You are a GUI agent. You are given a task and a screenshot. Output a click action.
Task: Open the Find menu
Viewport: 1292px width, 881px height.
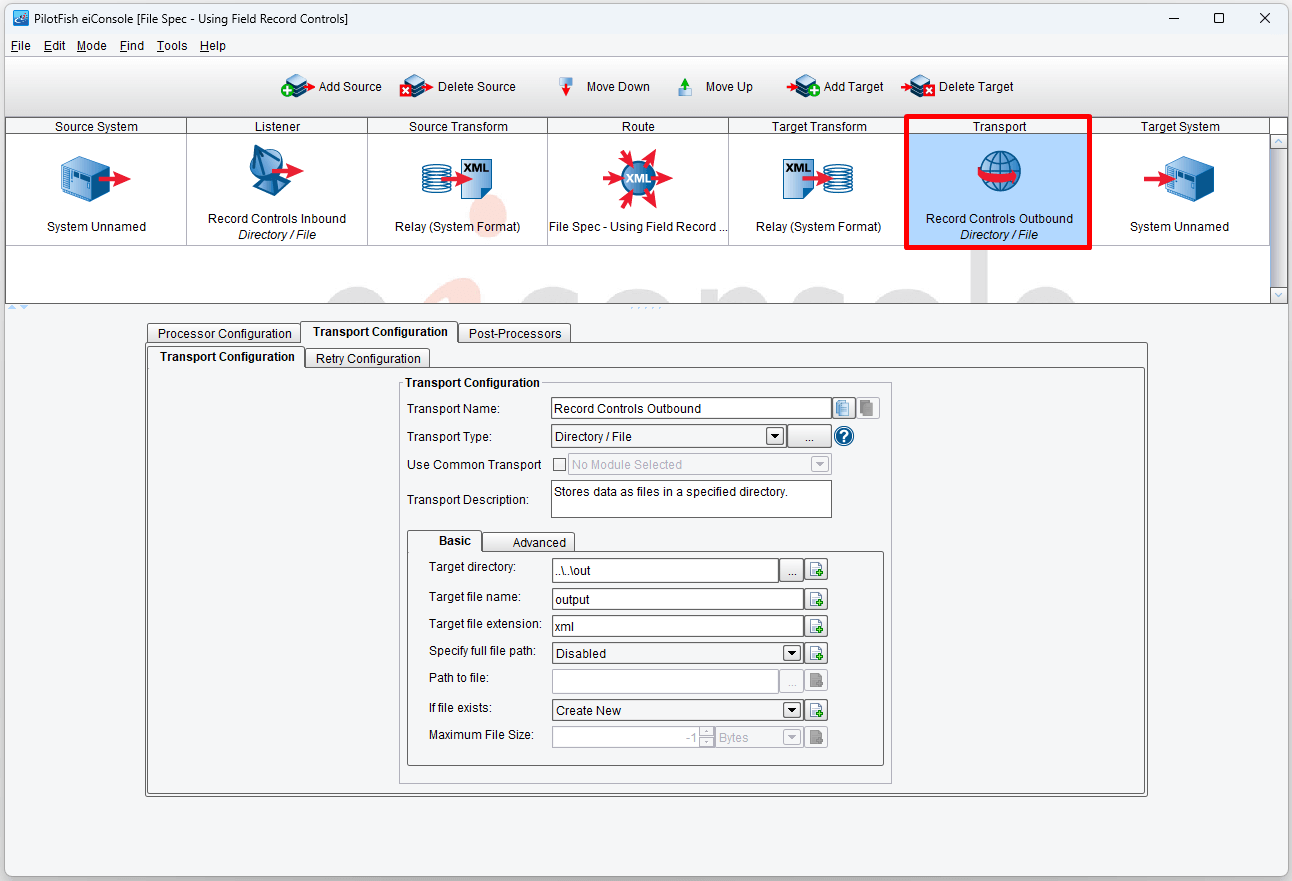131,46
